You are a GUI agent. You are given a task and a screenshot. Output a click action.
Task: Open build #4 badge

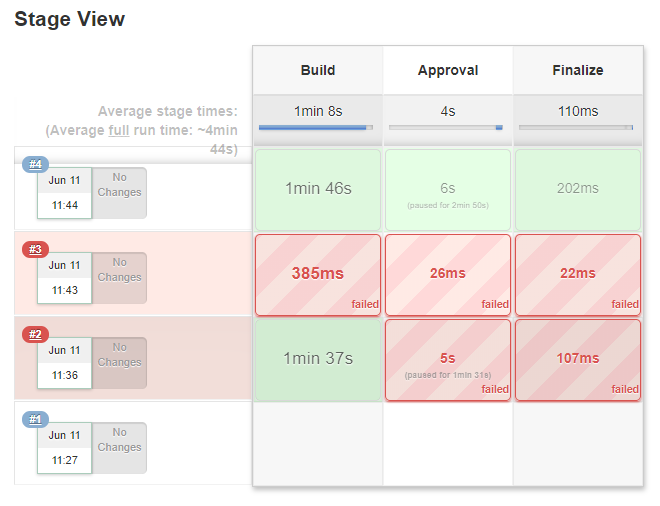point(35,164)
